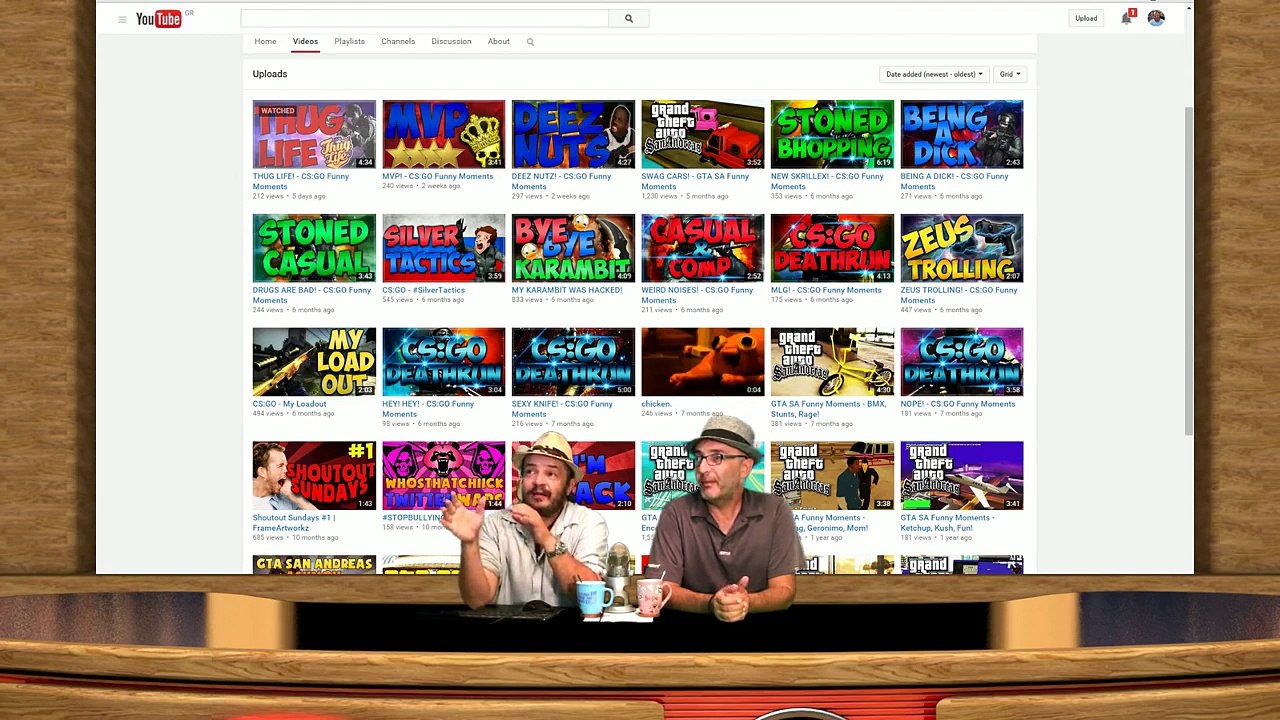Image resolution: width=1280 pixels, height=720 pixels.
Task: Click the channel search magnifier icon
Action: point(530,42)
